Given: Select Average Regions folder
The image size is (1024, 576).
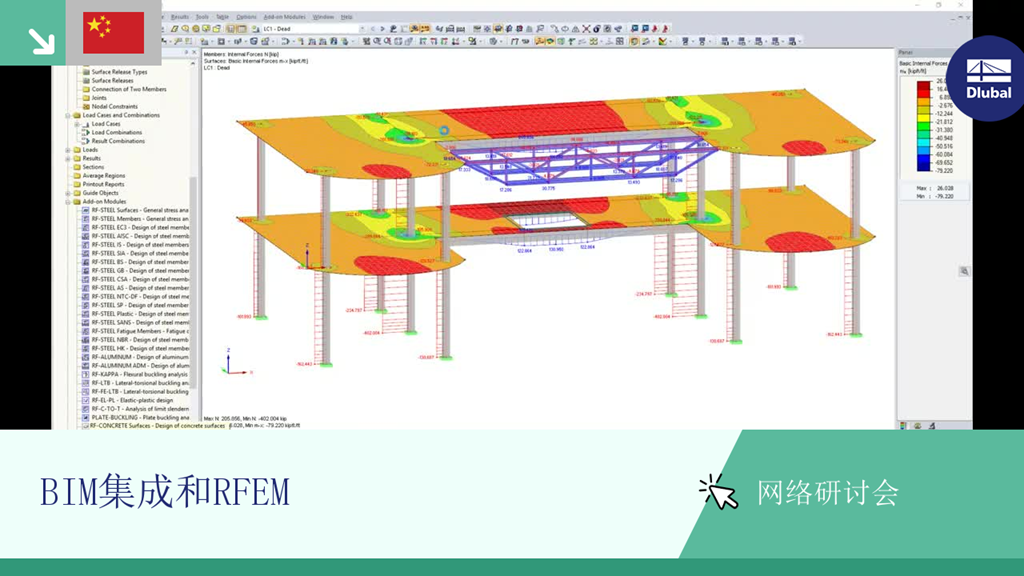Looking at the screenshot, I should coord(103,175).
